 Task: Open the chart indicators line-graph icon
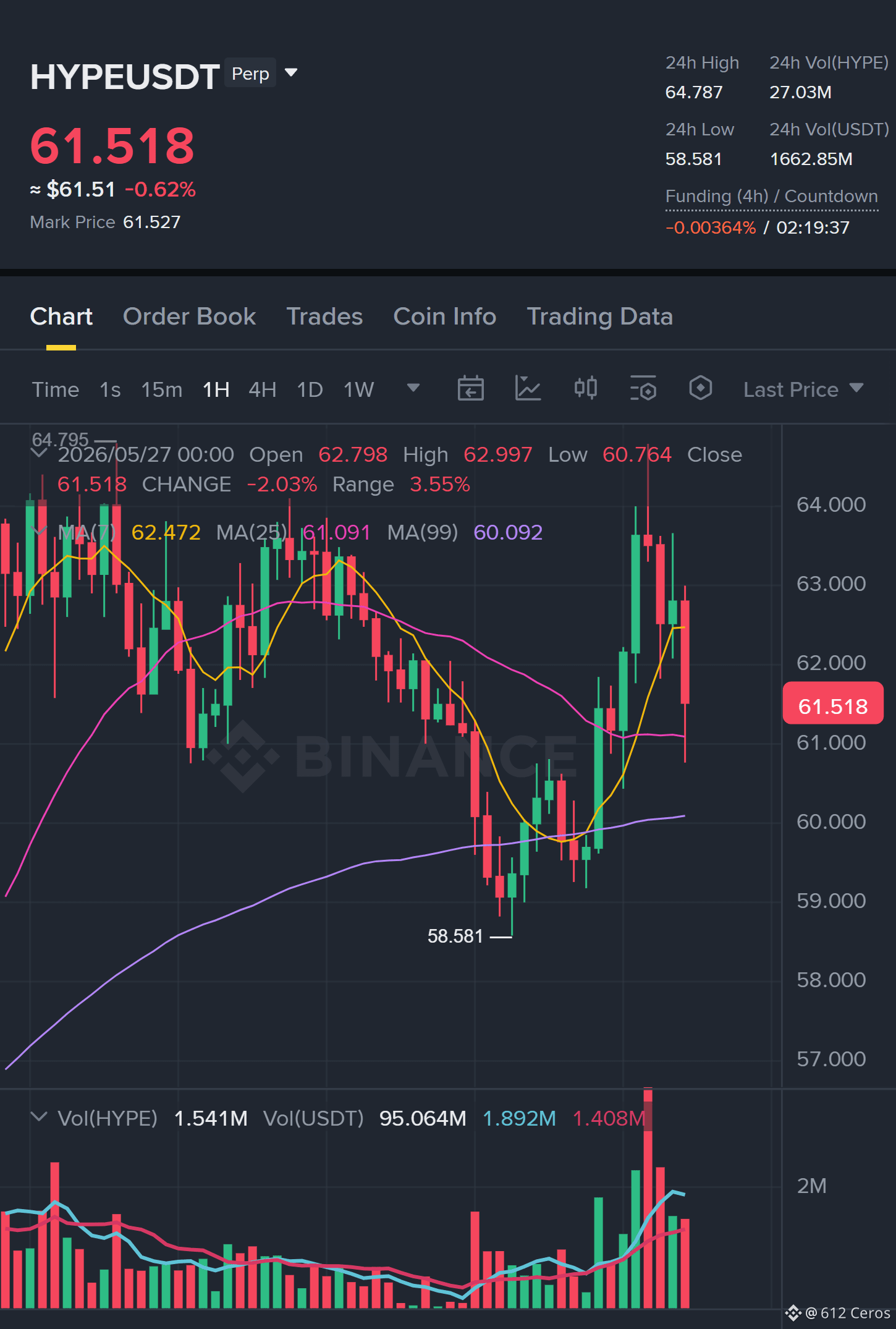[528, 389]
